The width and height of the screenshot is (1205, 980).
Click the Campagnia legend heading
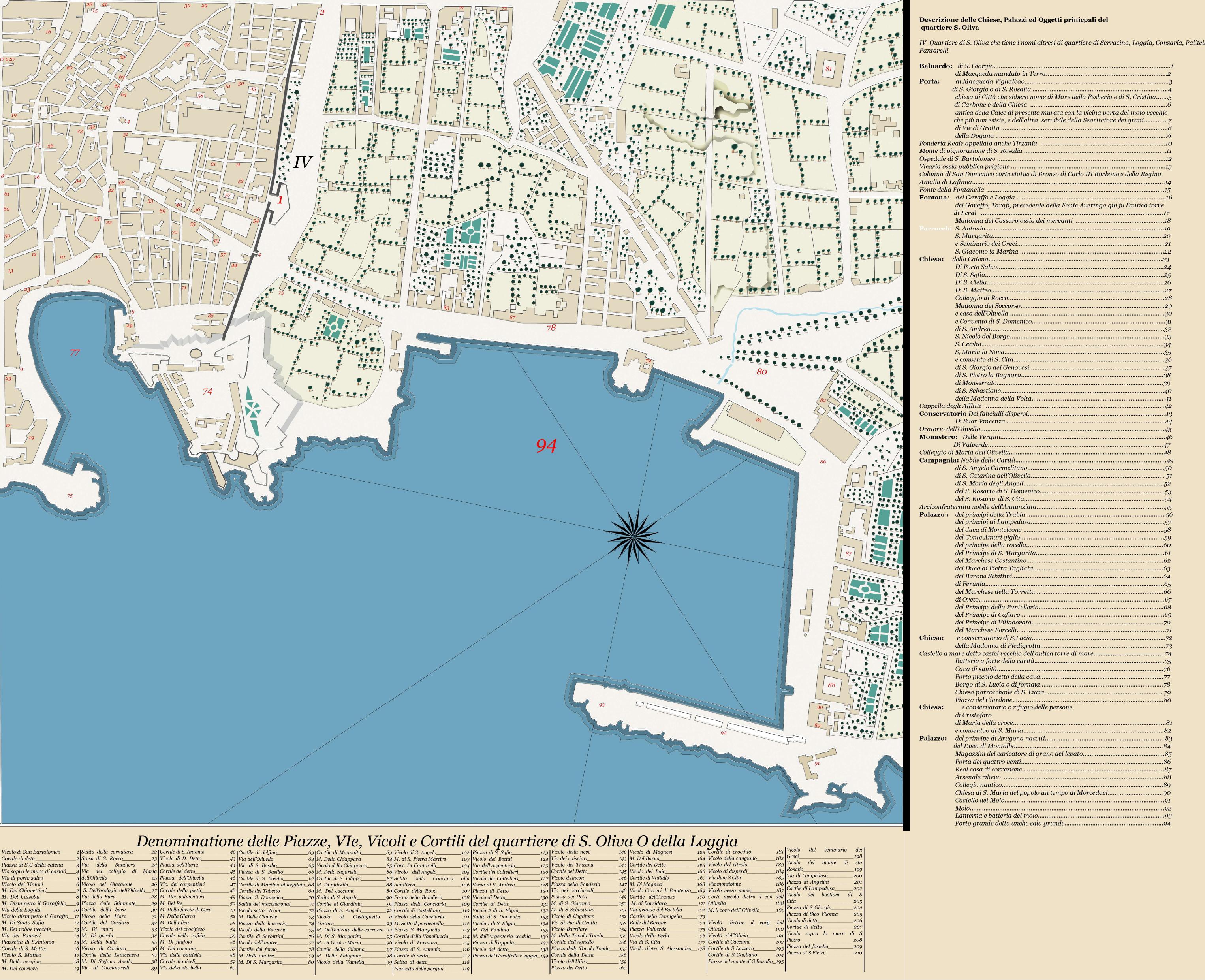click(938, 460)
